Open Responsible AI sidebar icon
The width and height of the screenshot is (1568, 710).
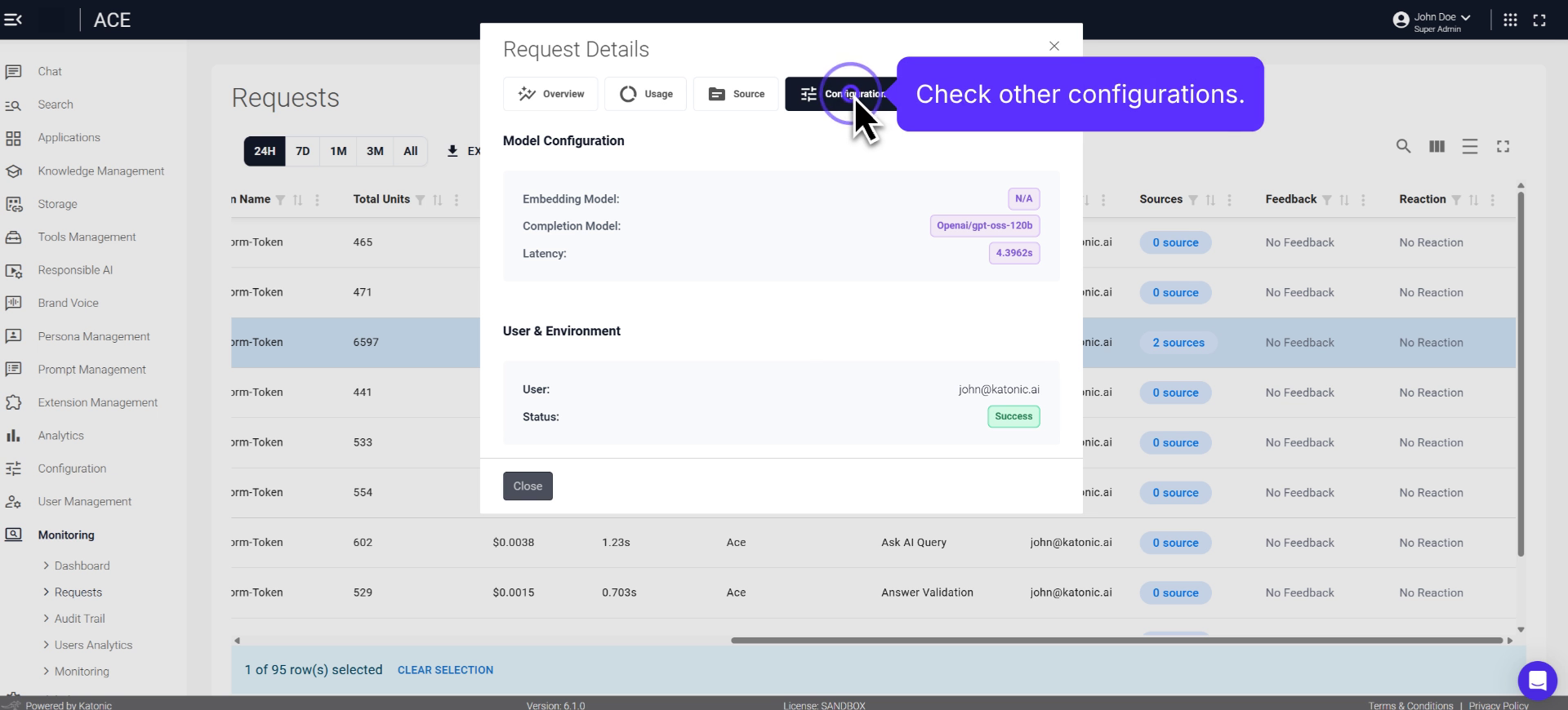tap(13, 271)
